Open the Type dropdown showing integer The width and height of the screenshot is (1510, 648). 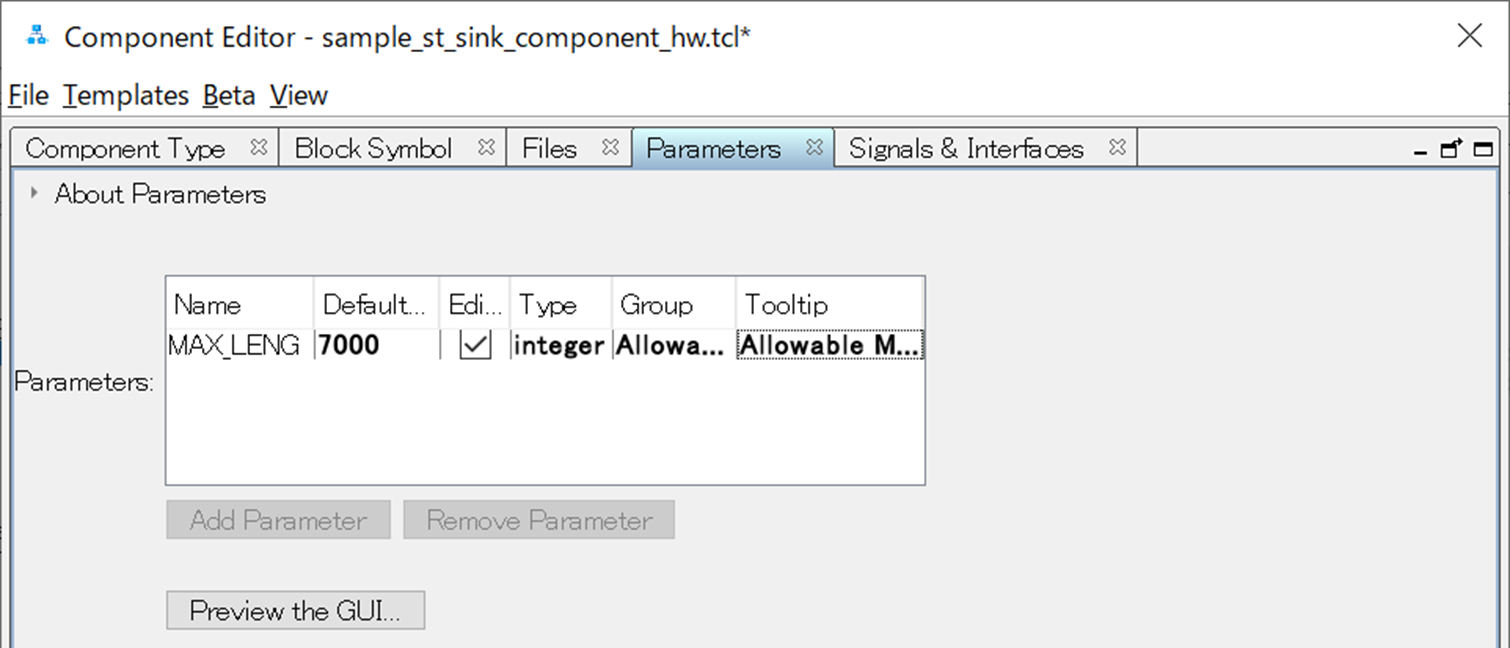[559, 346]
